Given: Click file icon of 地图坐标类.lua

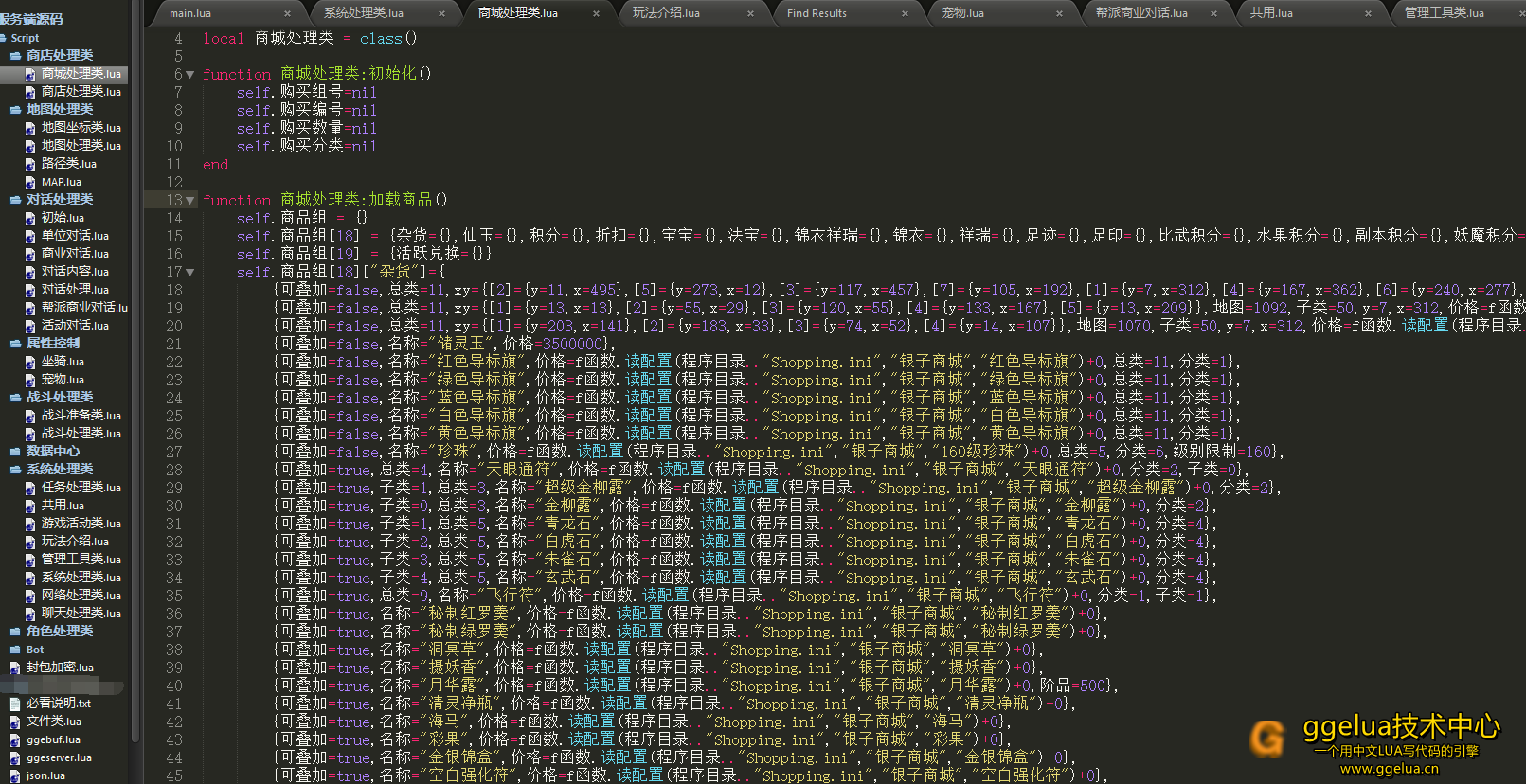Looking at the screenshot, I should (x=30, y=128).
